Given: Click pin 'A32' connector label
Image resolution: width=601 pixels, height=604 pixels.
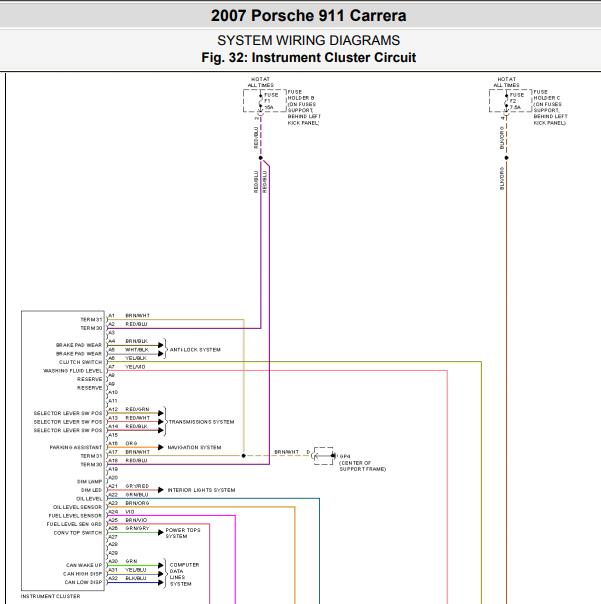Looking at the screenshot, I should [113, 579].
